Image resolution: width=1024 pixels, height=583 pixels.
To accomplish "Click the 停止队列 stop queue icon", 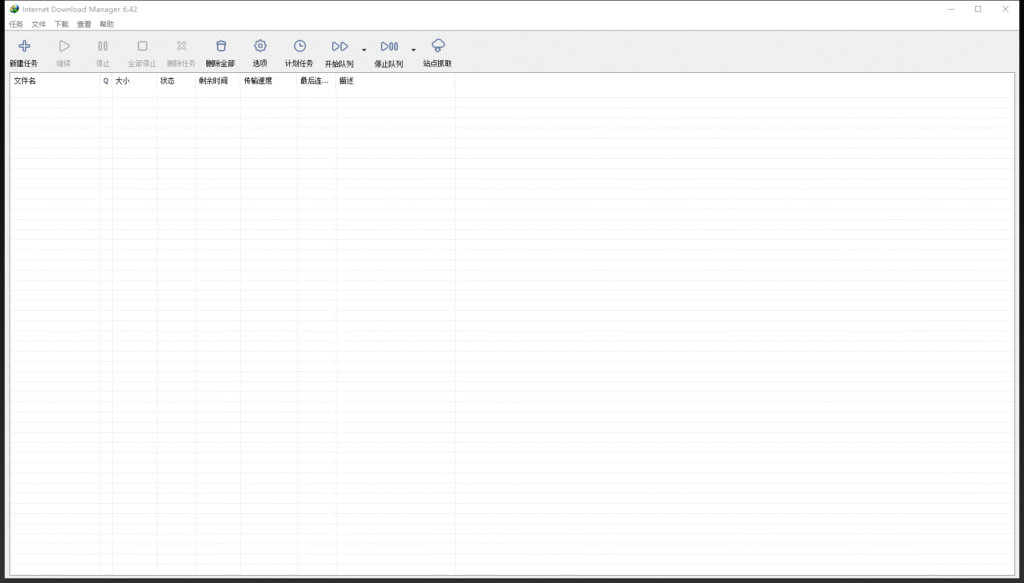I will point(389,46).
